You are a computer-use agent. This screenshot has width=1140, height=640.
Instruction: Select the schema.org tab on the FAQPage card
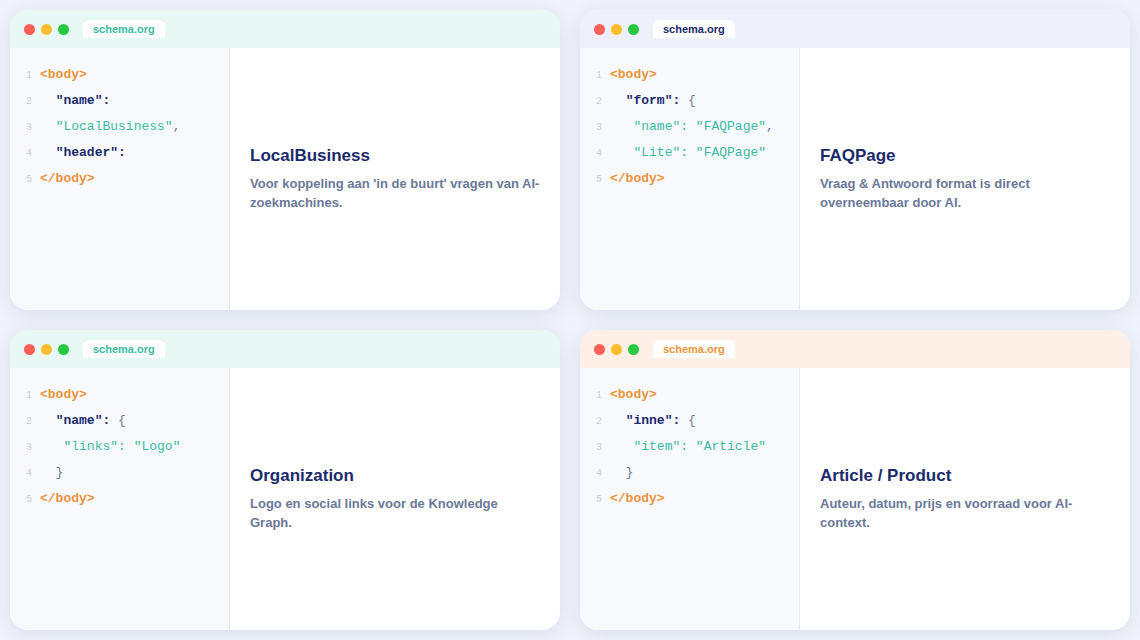(x=693, y=29)
